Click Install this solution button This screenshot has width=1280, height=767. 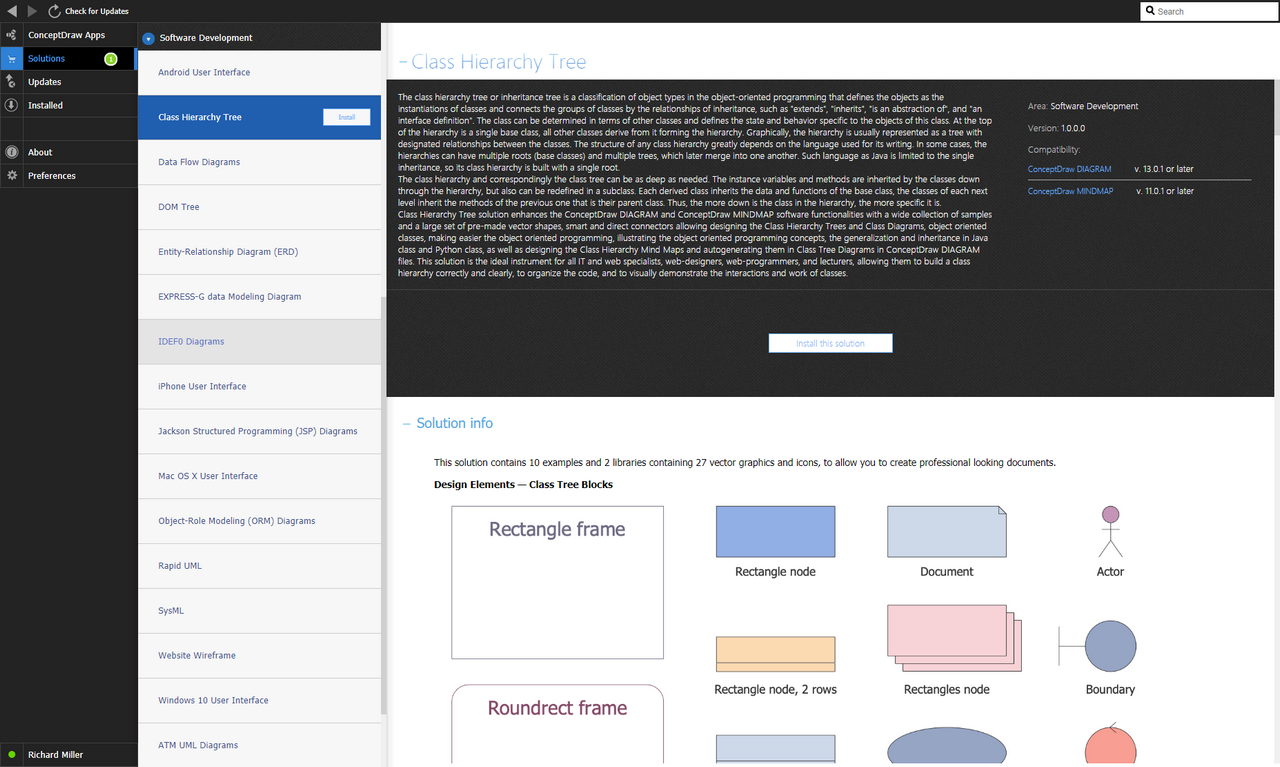point(830,343)
